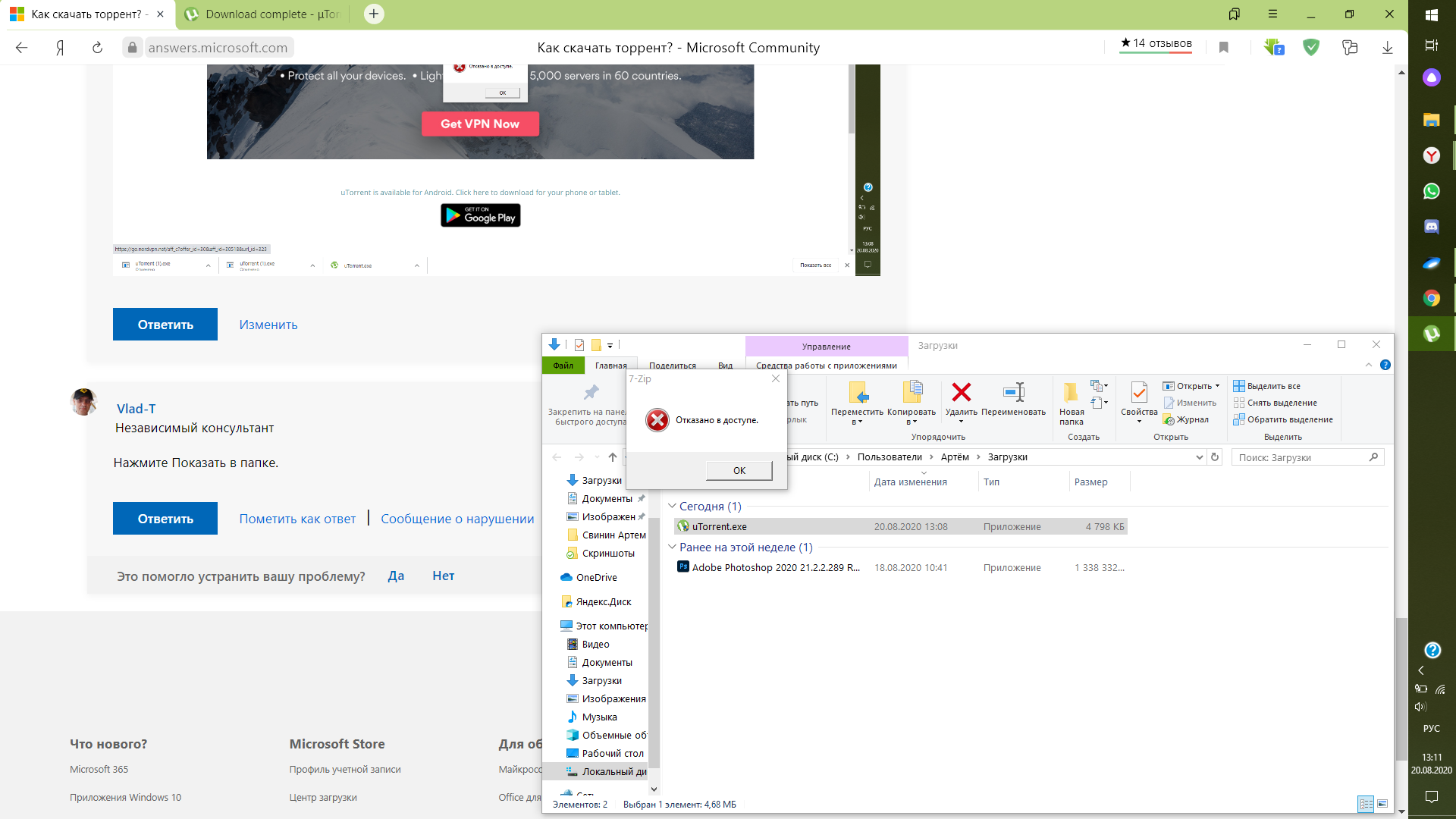
Task: Click Select all (Выделить все)
Action: pos(1267,386)
